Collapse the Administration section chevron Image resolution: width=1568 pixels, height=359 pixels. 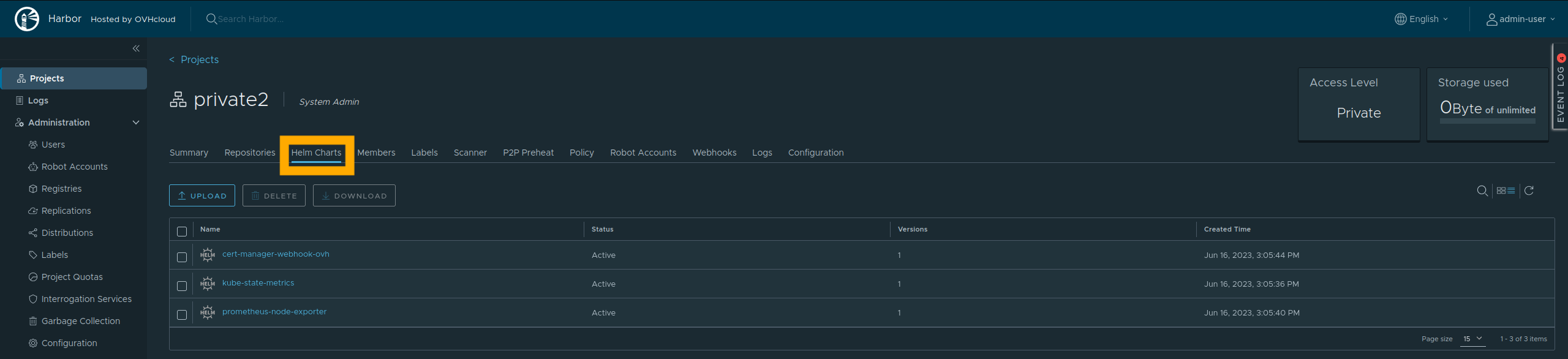coord(136,123)
